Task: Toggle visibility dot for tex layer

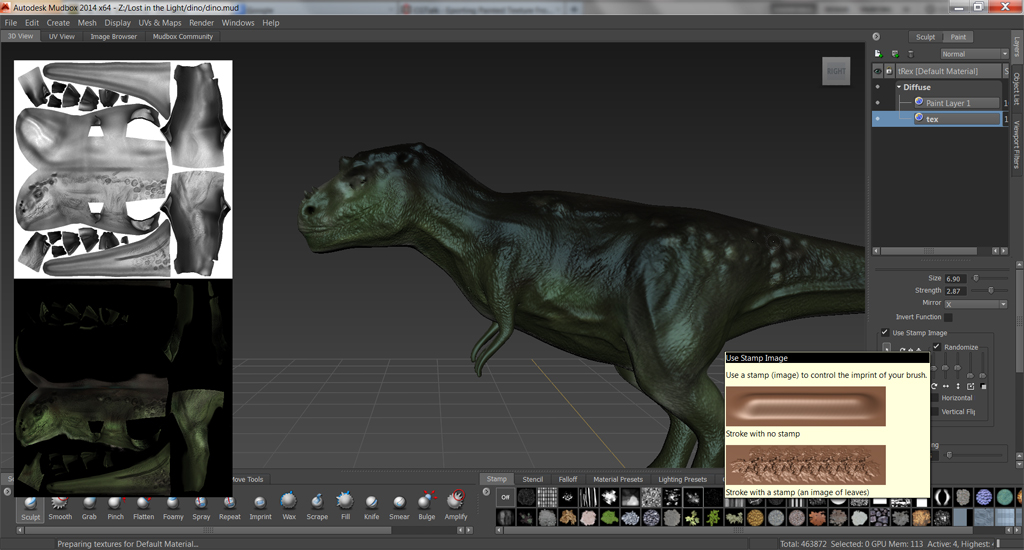Action: point(878,119)
